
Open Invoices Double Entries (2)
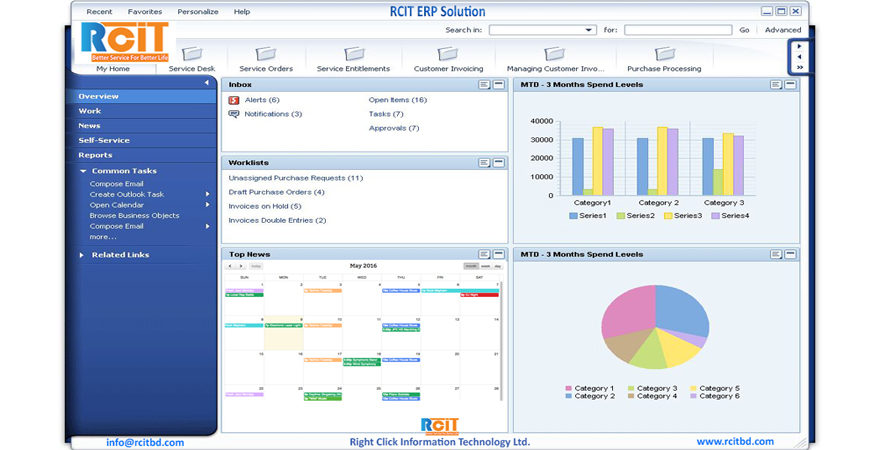(x=277, y=220)
